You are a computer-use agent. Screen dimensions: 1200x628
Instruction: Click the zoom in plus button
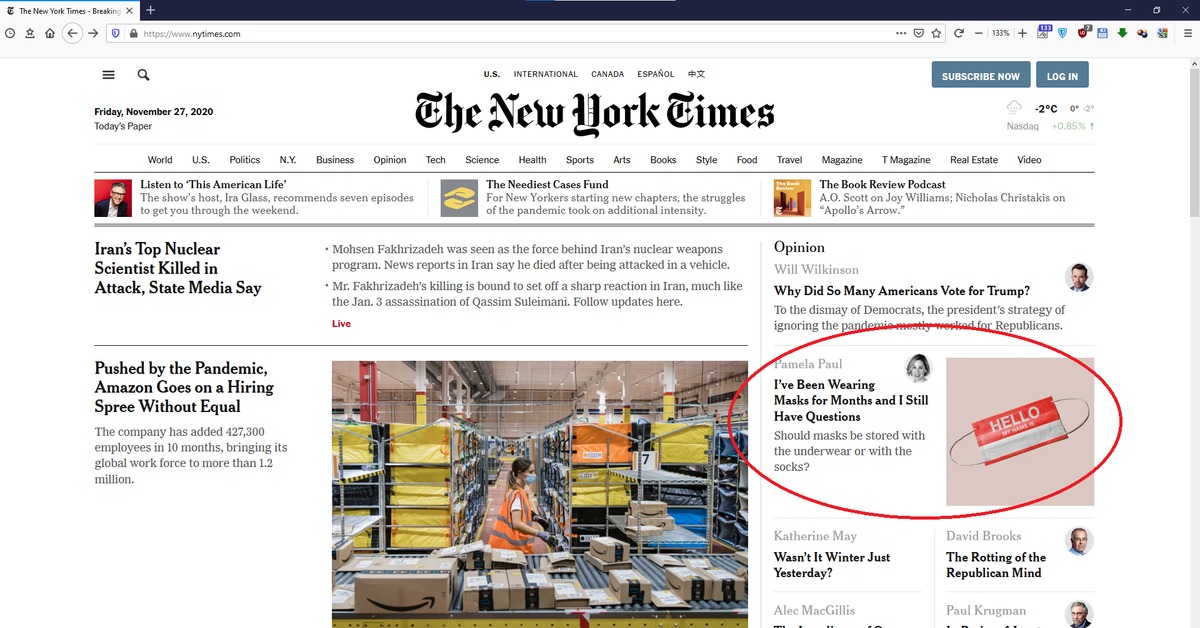point(1022,33)
